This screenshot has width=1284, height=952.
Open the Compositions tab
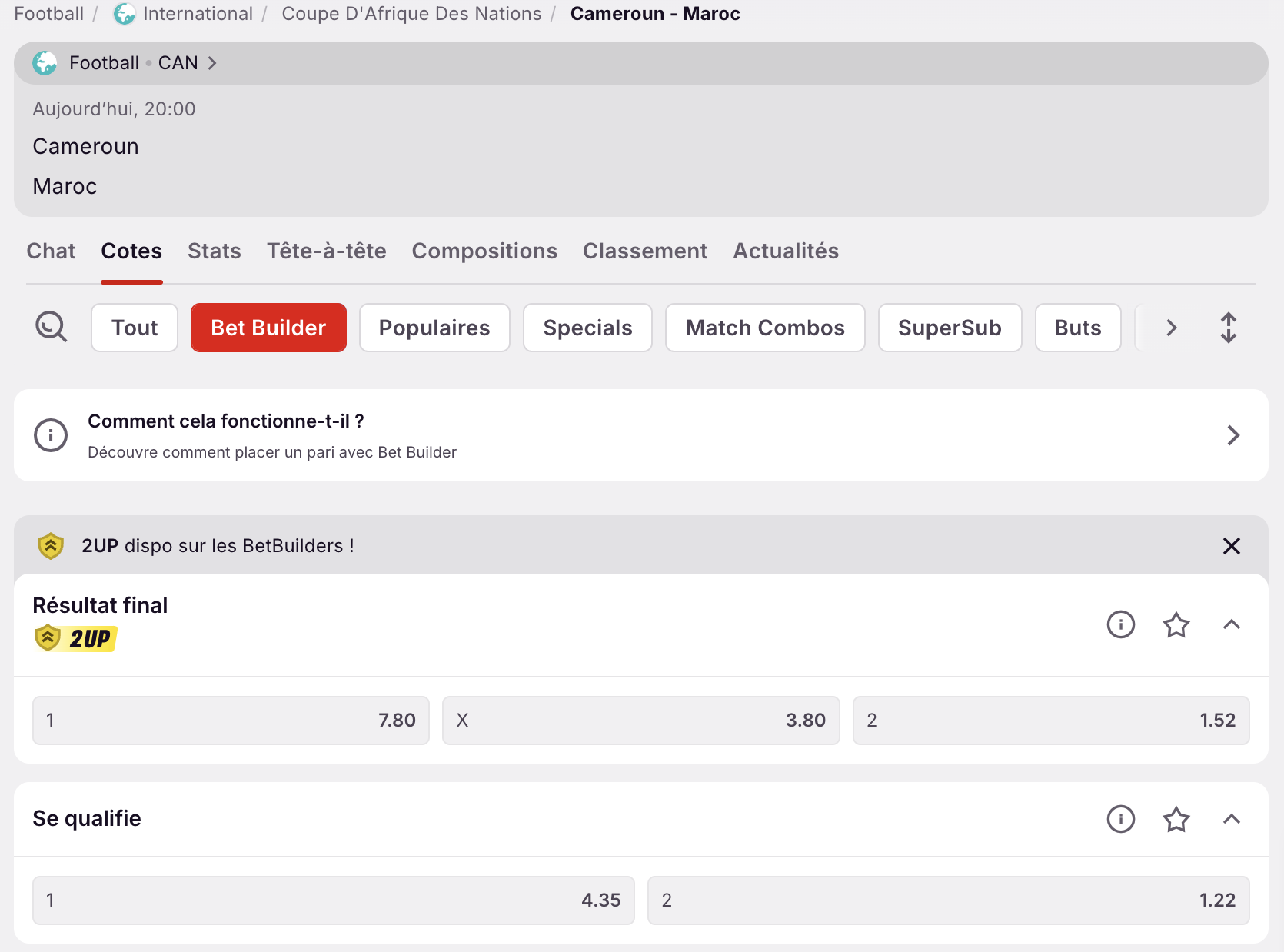(484, 251)
